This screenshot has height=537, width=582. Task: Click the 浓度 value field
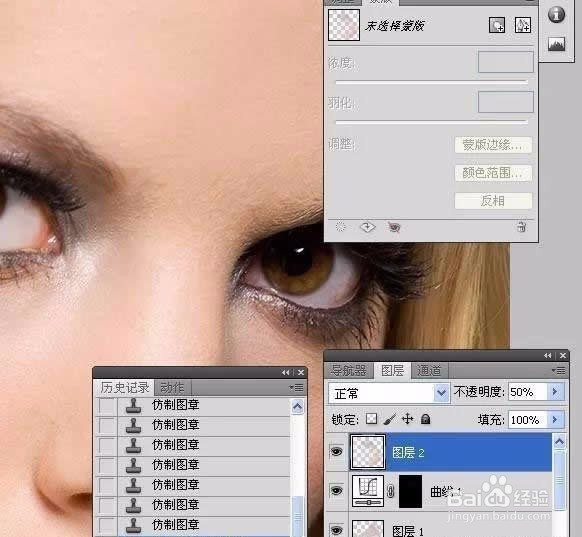point(506,62)
